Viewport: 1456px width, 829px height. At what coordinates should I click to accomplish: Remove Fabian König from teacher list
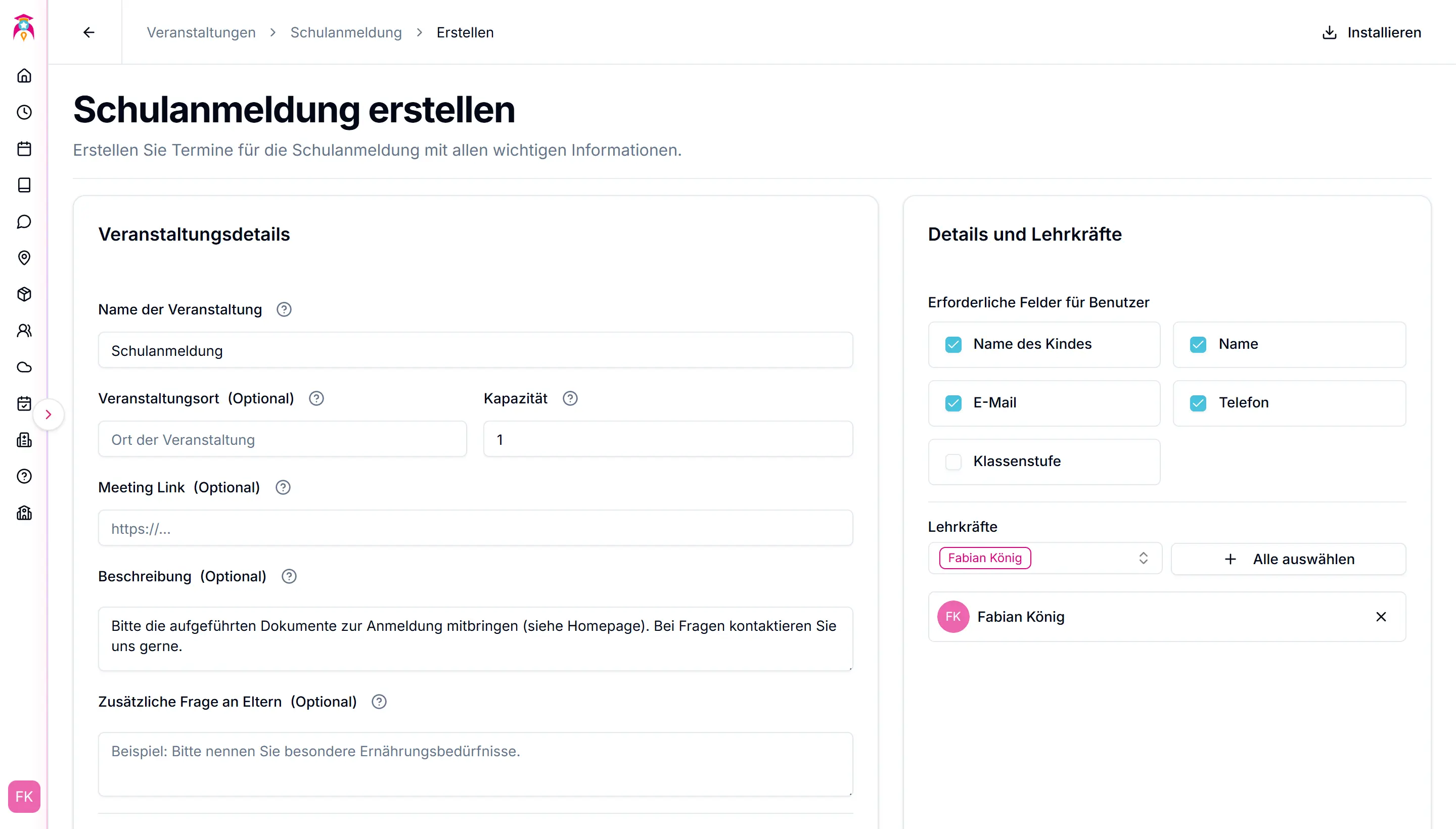pyautogui.click(x=1381, y=617)
